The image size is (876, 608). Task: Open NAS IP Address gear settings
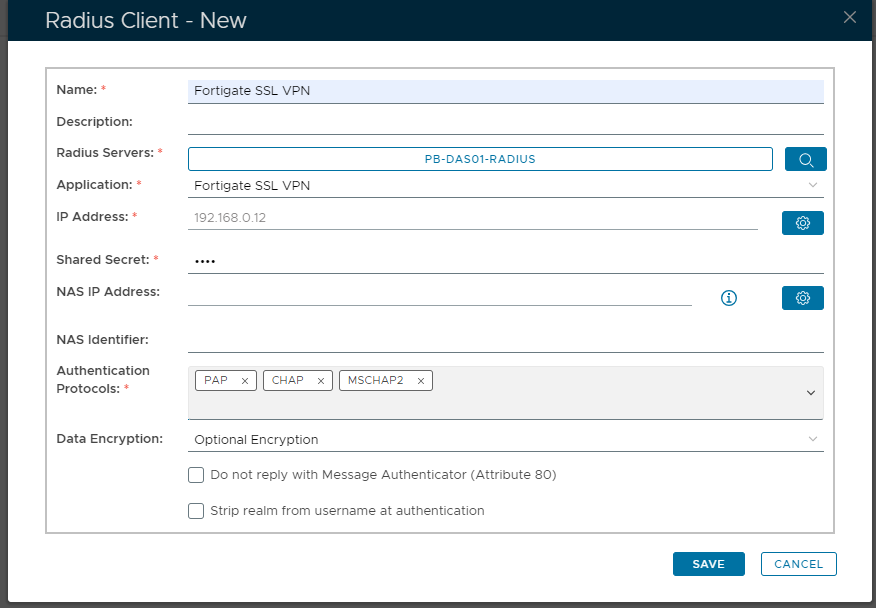[x=802, y=298]
